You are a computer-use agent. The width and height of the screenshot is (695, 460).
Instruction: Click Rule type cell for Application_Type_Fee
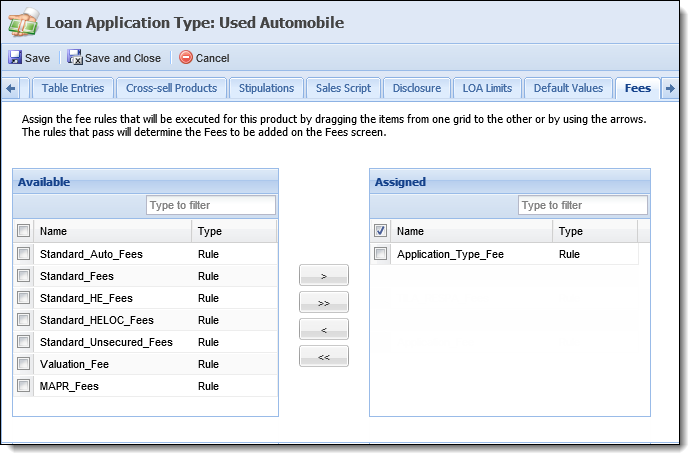click(x=569, y=254)
